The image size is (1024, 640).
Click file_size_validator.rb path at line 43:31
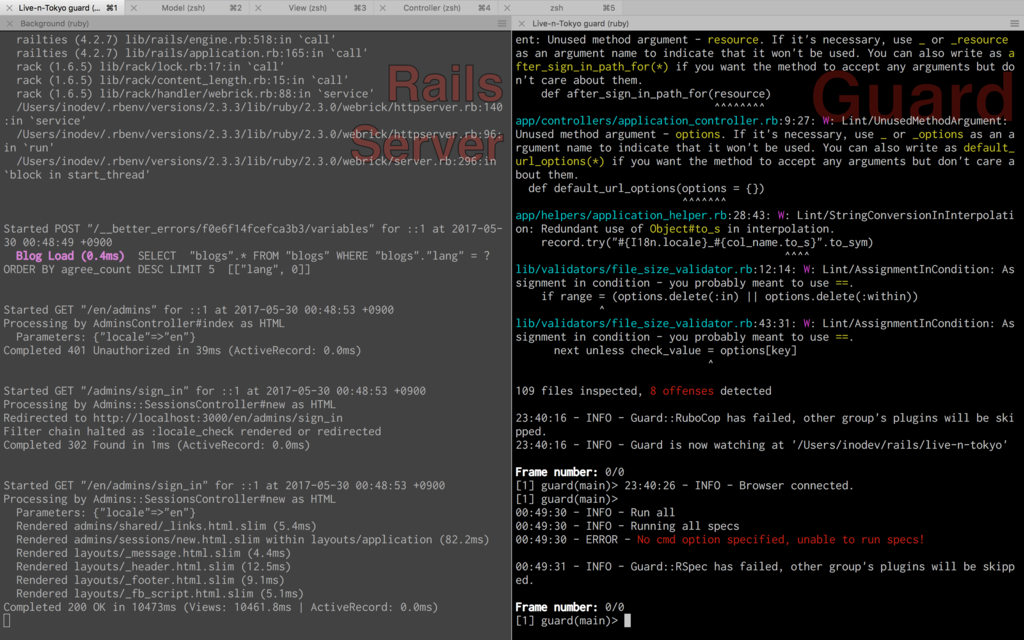pos(633,324)
